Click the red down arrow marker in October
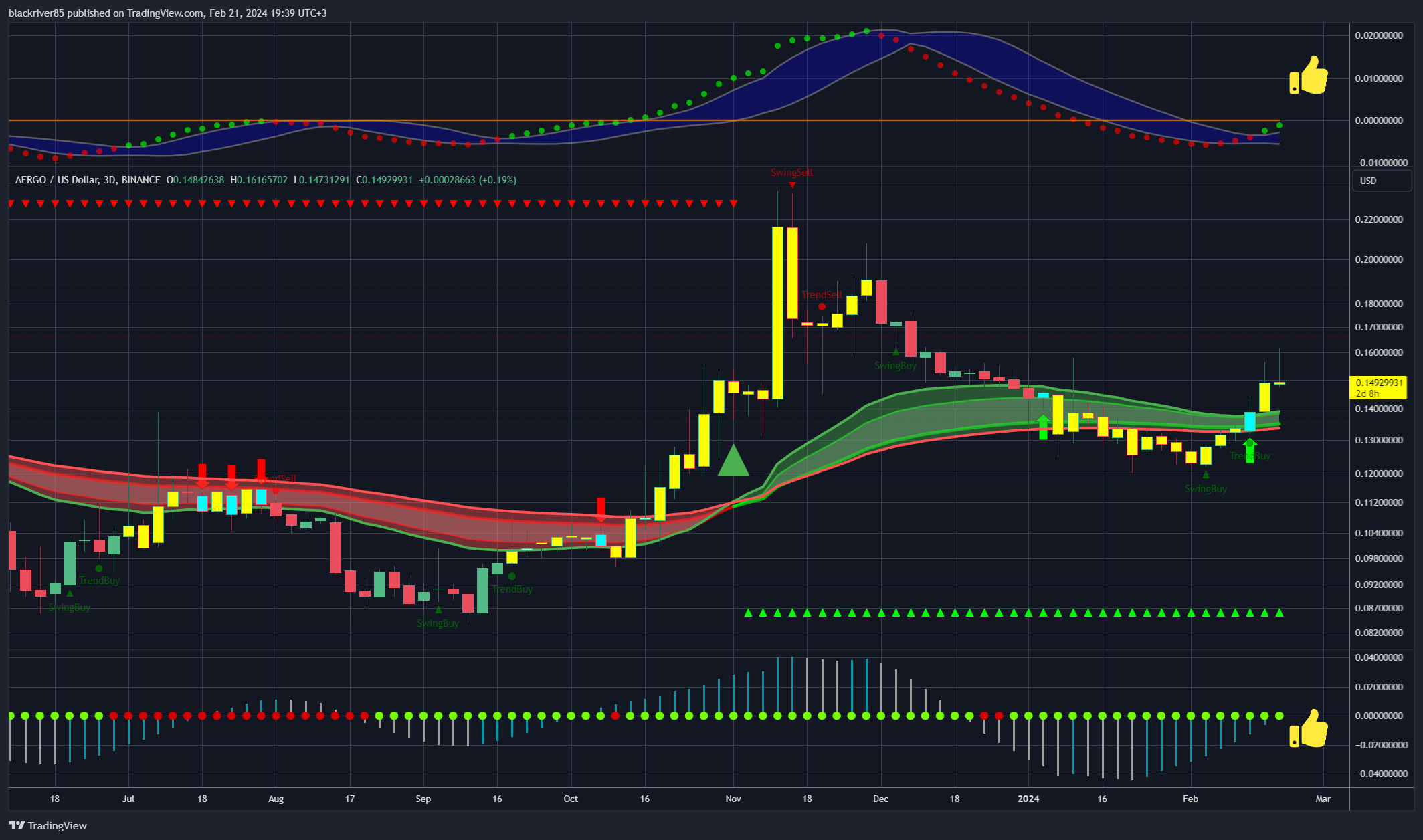 pos(601,509)
